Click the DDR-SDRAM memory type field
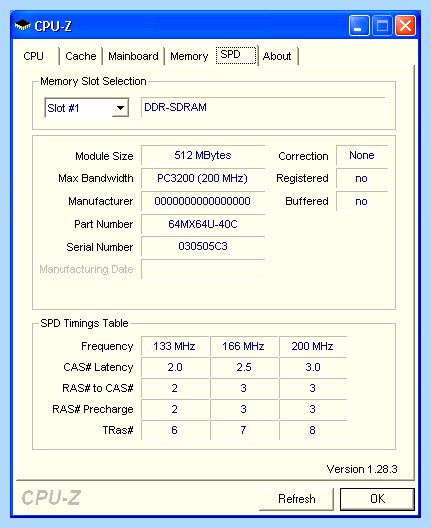Viewport: 431px width, 528px height. tap(263, 107)
